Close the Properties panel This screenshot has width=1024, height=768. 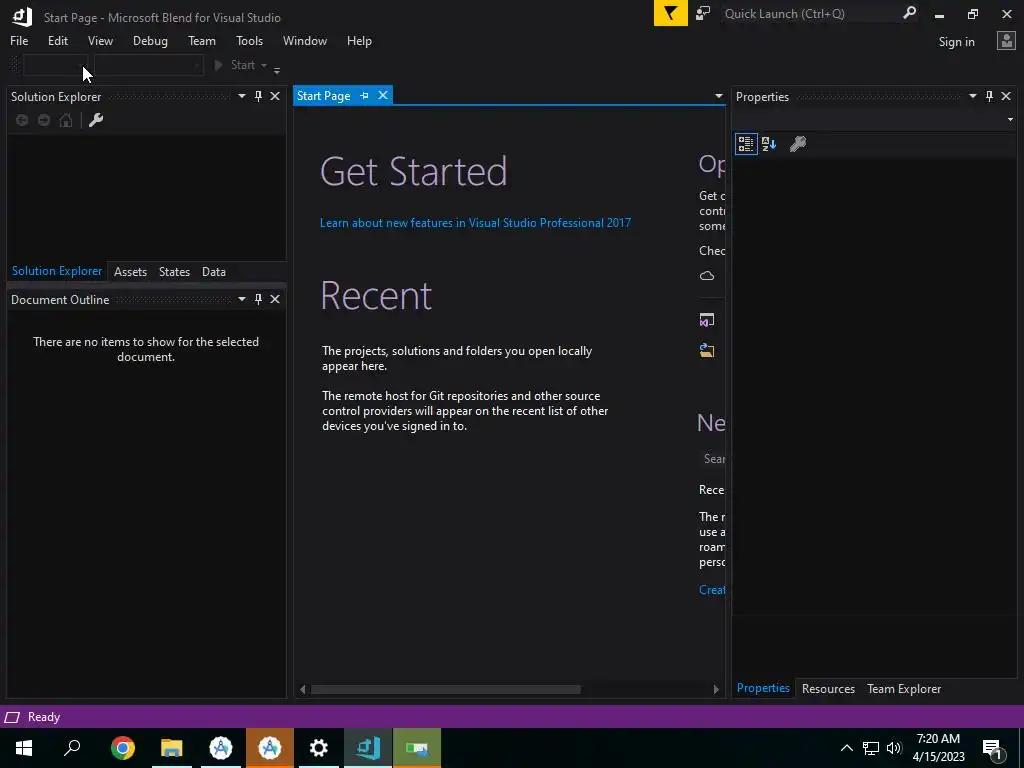(x=1006, y=97)
